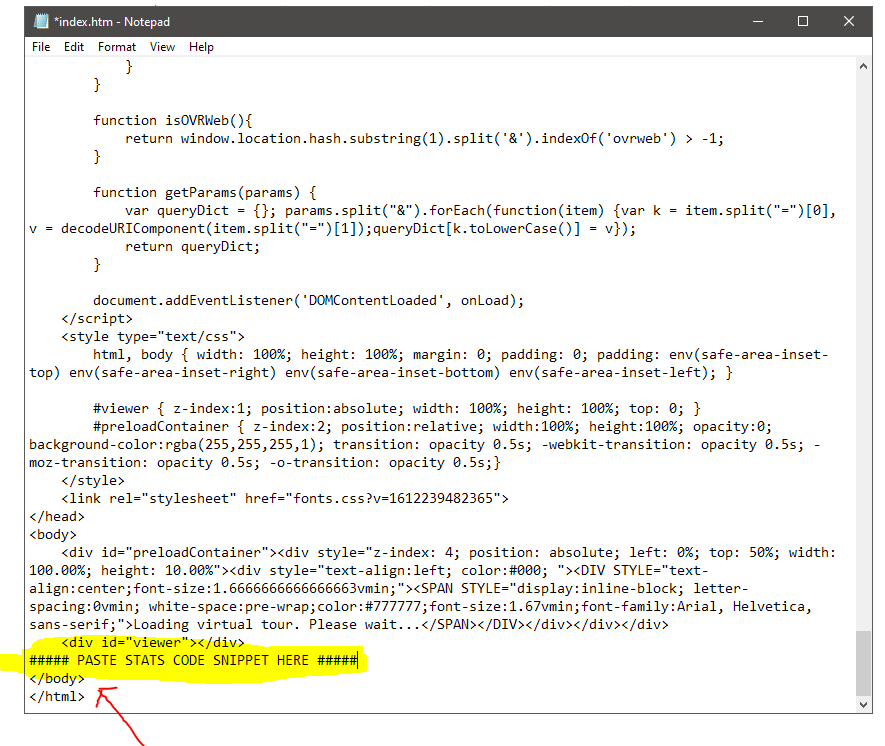Click the scrollbar track above the thumb
The height and width of the screenshot is (746, 885).
point(864,350)
